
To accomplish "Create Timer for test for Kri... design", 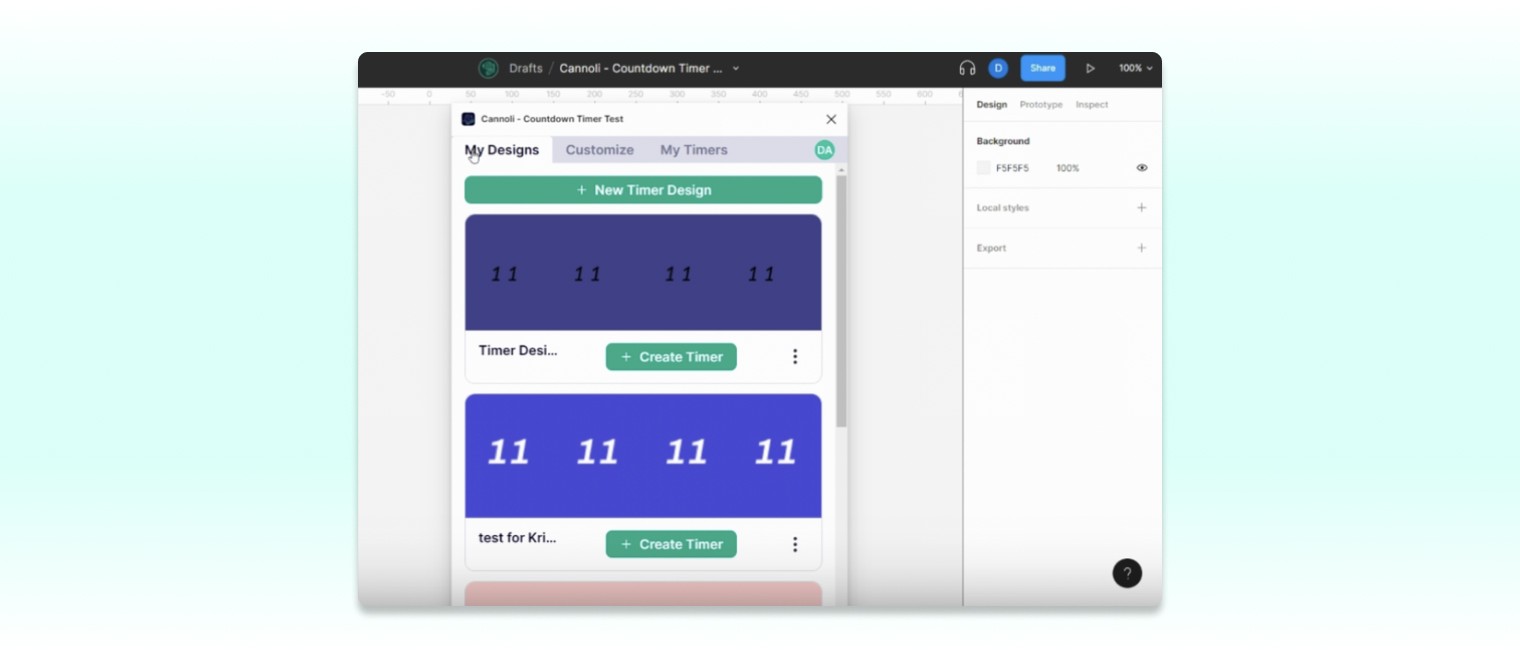I will [x=671, y=544].
